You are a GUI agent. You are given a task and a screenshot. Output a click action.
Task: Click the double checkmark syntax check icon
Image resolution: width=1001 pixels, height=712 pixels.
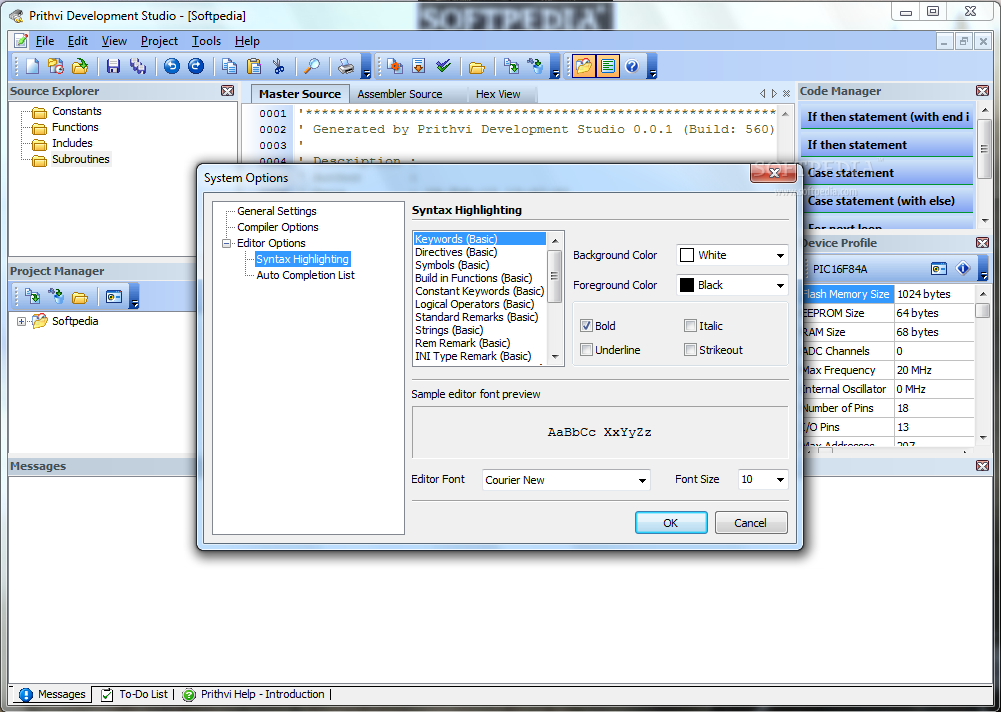[444, 66]
